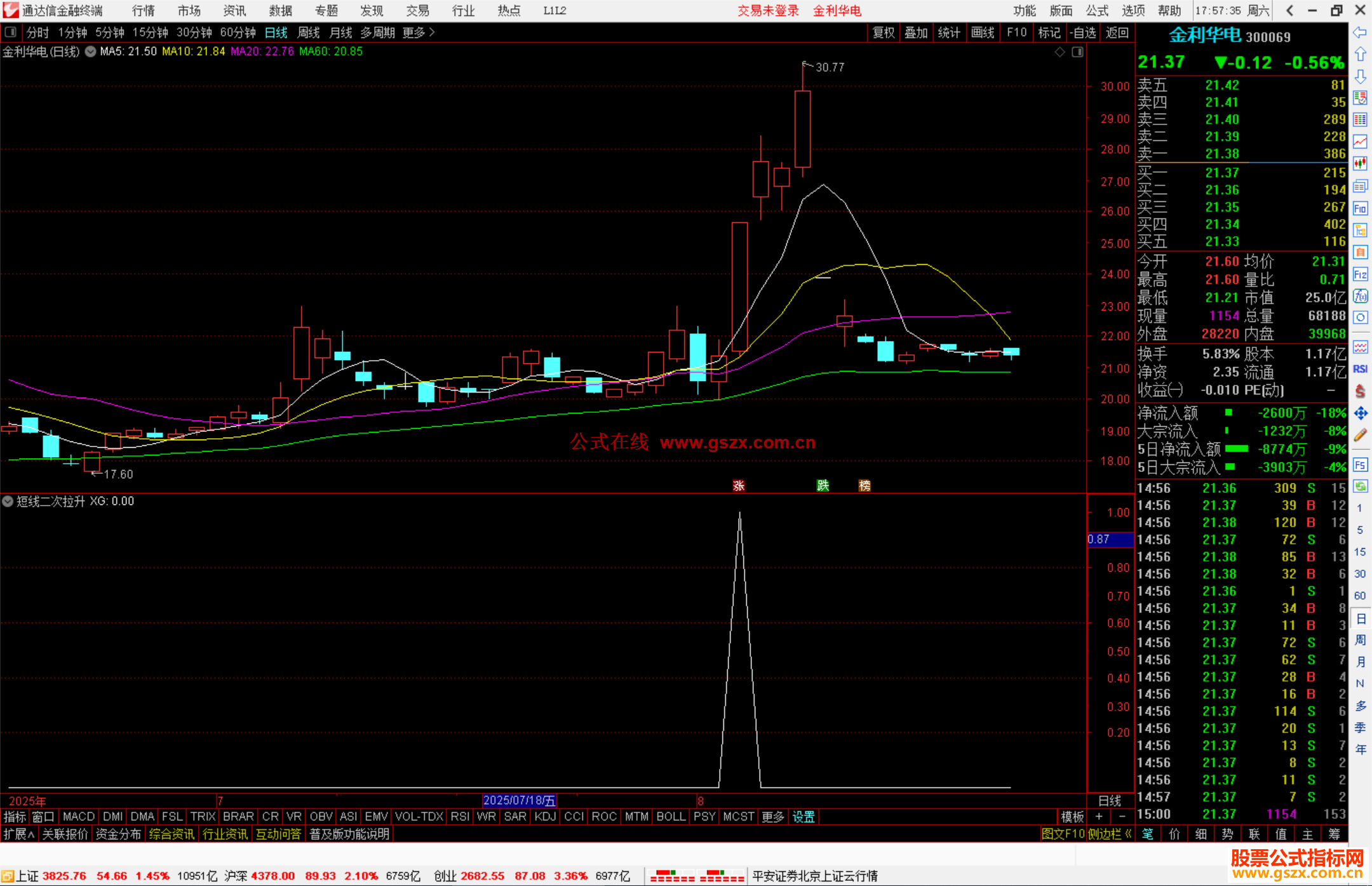This screenshot has width=1372, height=886.
Task: Click the diamond icon at chart top-right
Action: (1059, 52)
